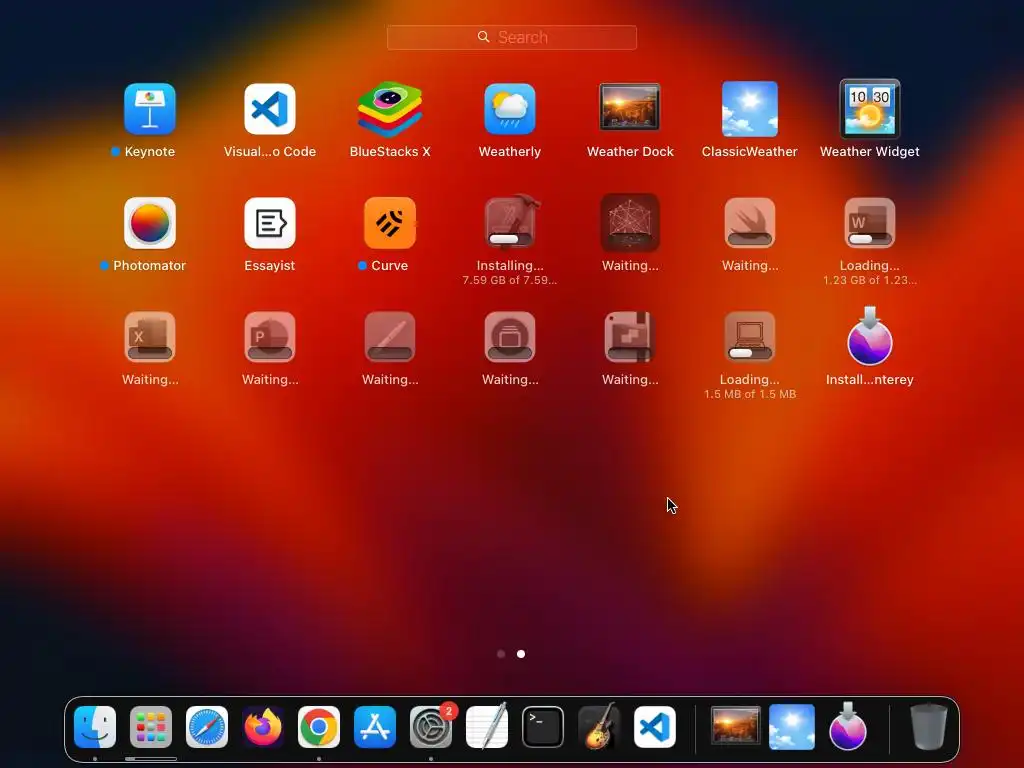The width and height of the screenshot is (1024, 768).
Task: Select the second Launchpad page dot
Action: point(521,654)
